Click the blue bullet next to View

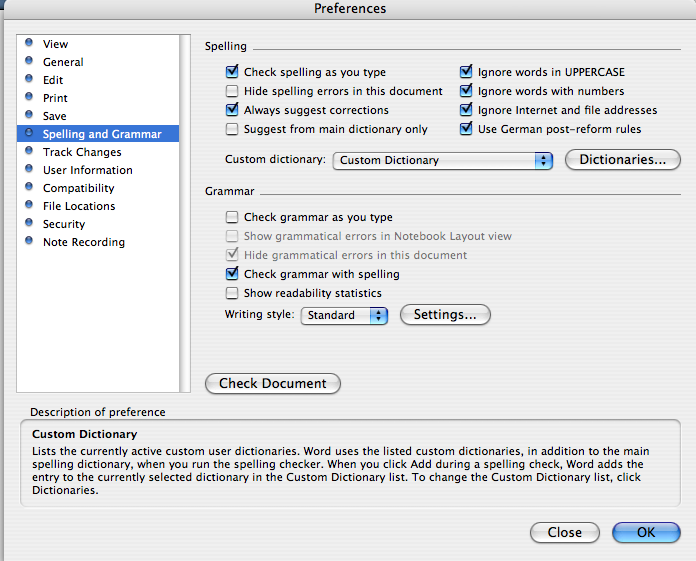(x=29, y=43)
